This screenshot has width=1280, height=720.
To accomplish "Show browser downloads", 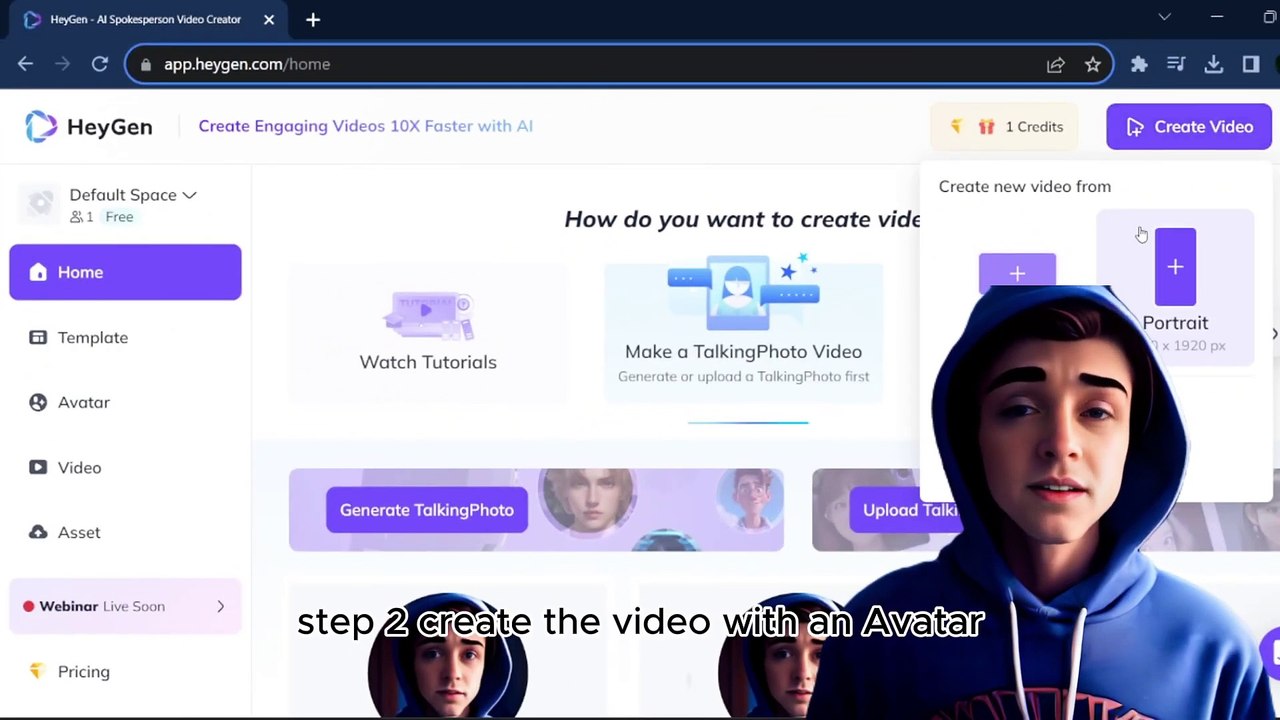I will click(1213, 64).
